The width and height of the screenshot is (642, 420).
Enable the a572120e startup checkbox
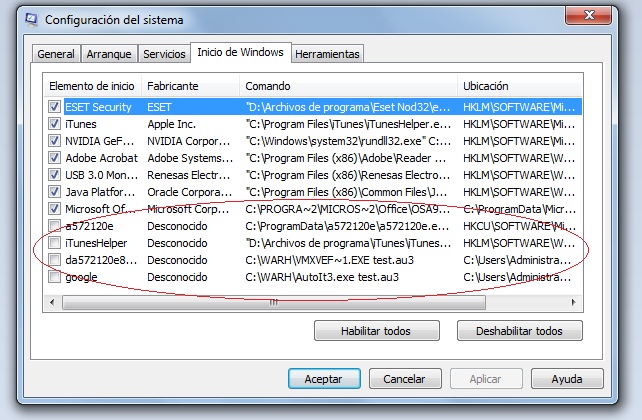tap(54, 226)
